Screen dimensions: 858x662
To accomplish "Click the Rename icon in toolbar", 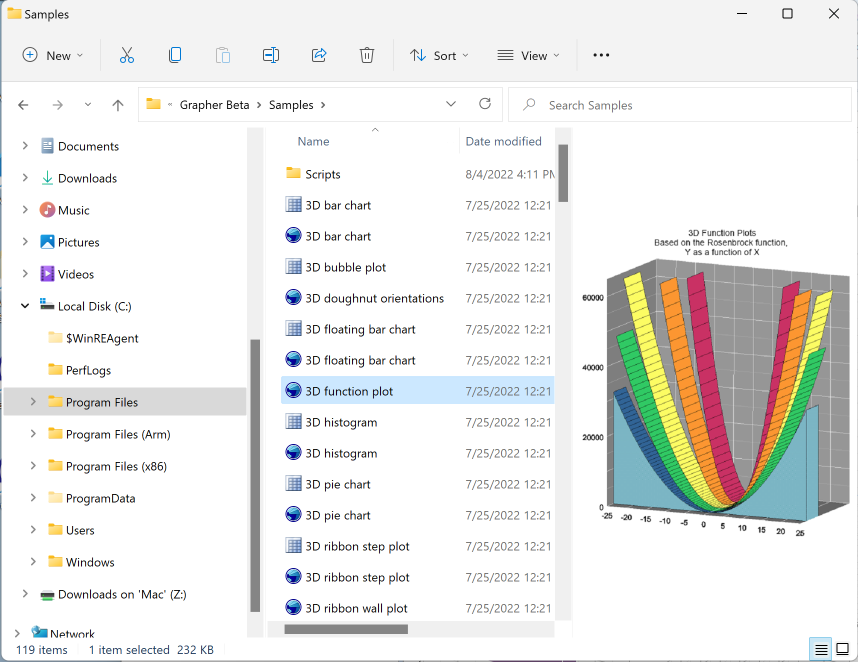I will tap(271, 56).
